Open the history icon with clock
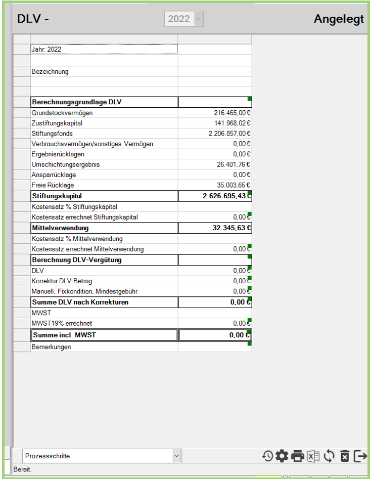 (x=268, y=456)
